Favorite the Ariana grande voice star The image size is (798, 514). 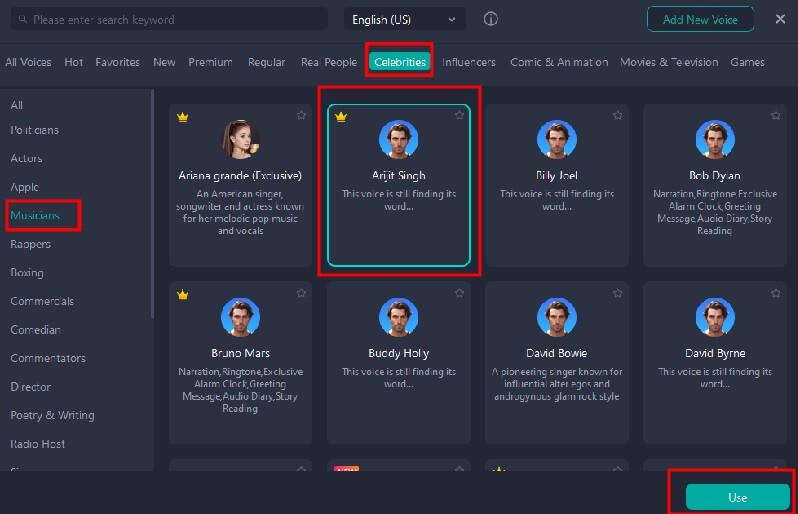(301, 116)
